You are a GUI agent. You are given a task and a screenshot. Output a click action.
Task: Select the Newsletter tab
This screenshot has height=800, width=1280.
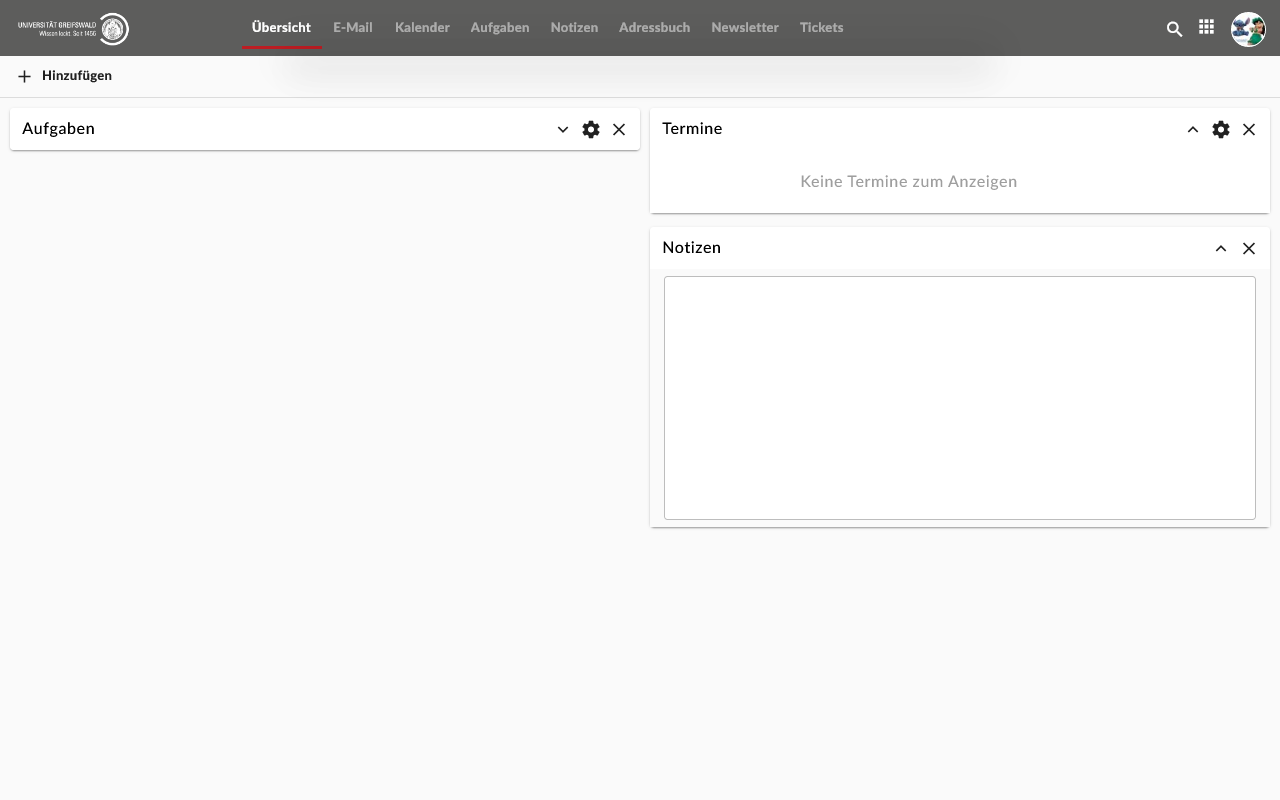coord(745,28)
